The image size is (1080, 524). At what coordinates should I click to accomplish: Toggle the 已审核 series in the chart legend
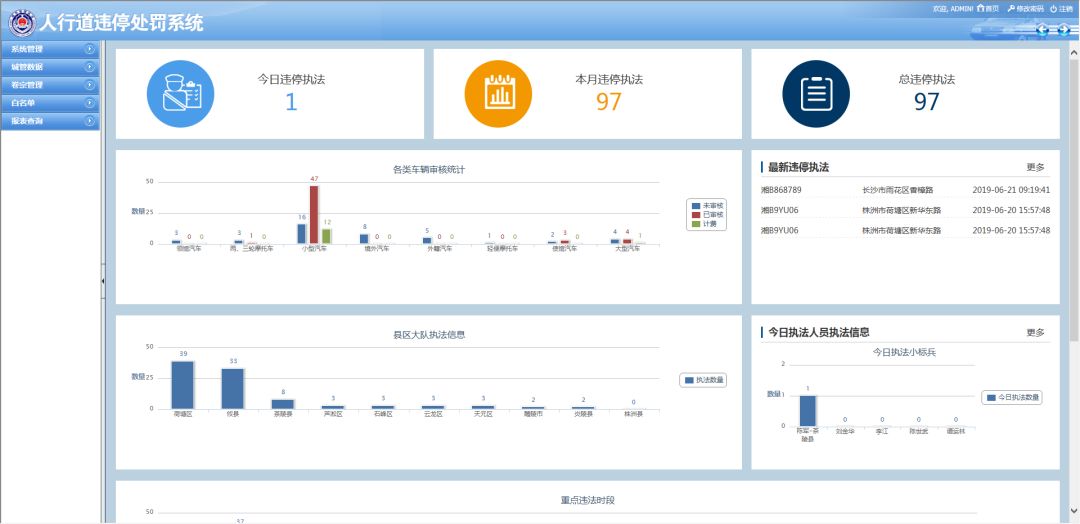pos(707,214)
